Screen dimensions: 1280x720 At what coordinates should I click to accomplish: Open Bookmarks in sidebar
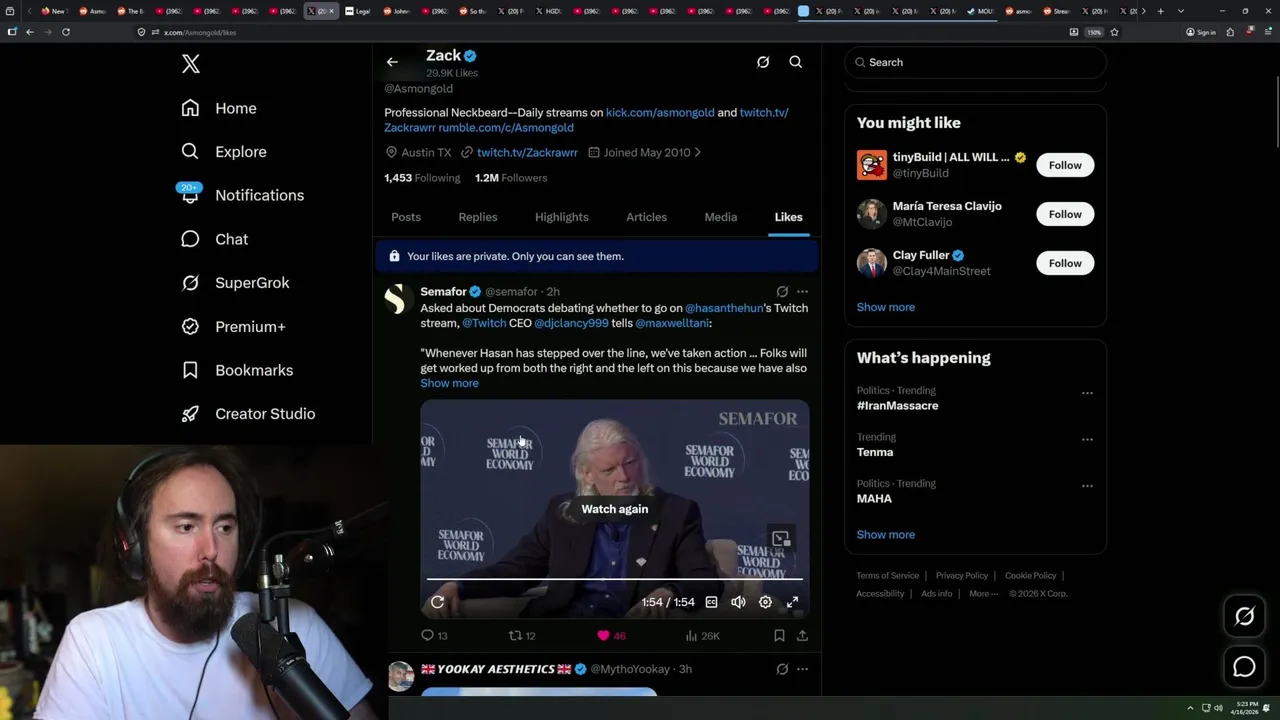point(237,370)
